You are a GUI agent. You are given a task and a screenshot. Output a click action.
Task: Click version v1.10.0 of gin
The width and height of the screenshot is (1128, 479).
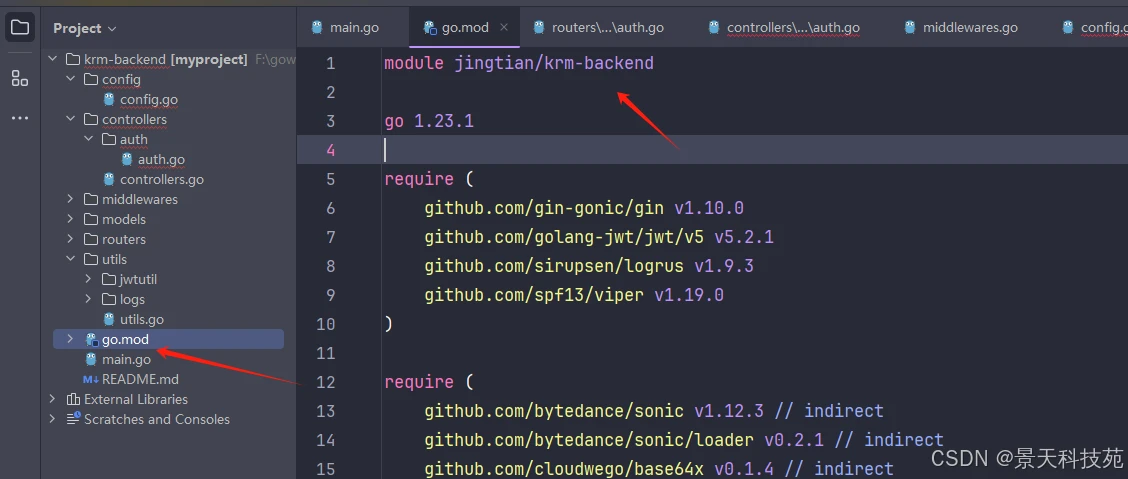709,208
